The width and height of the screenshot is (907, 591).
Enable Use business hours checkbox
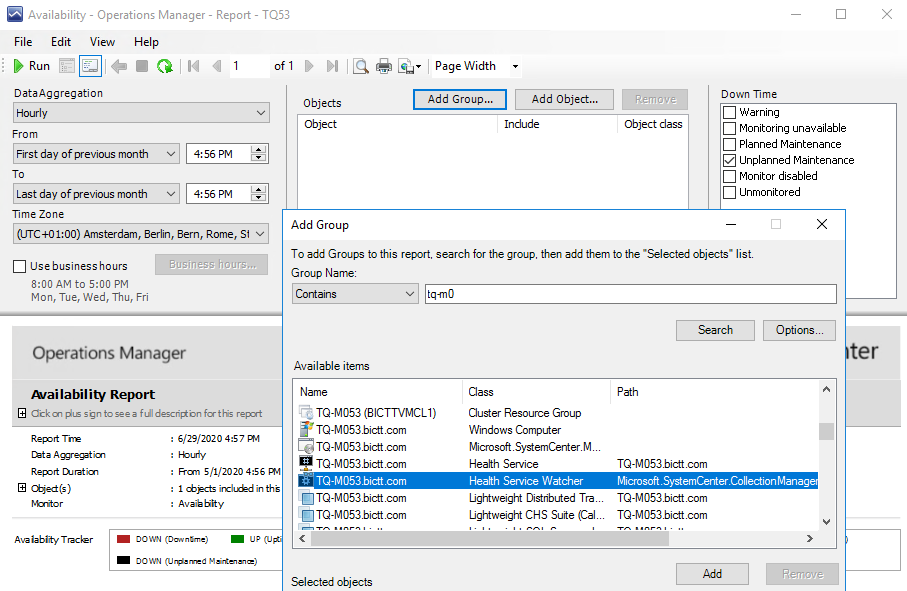click(x=20, y=266)
